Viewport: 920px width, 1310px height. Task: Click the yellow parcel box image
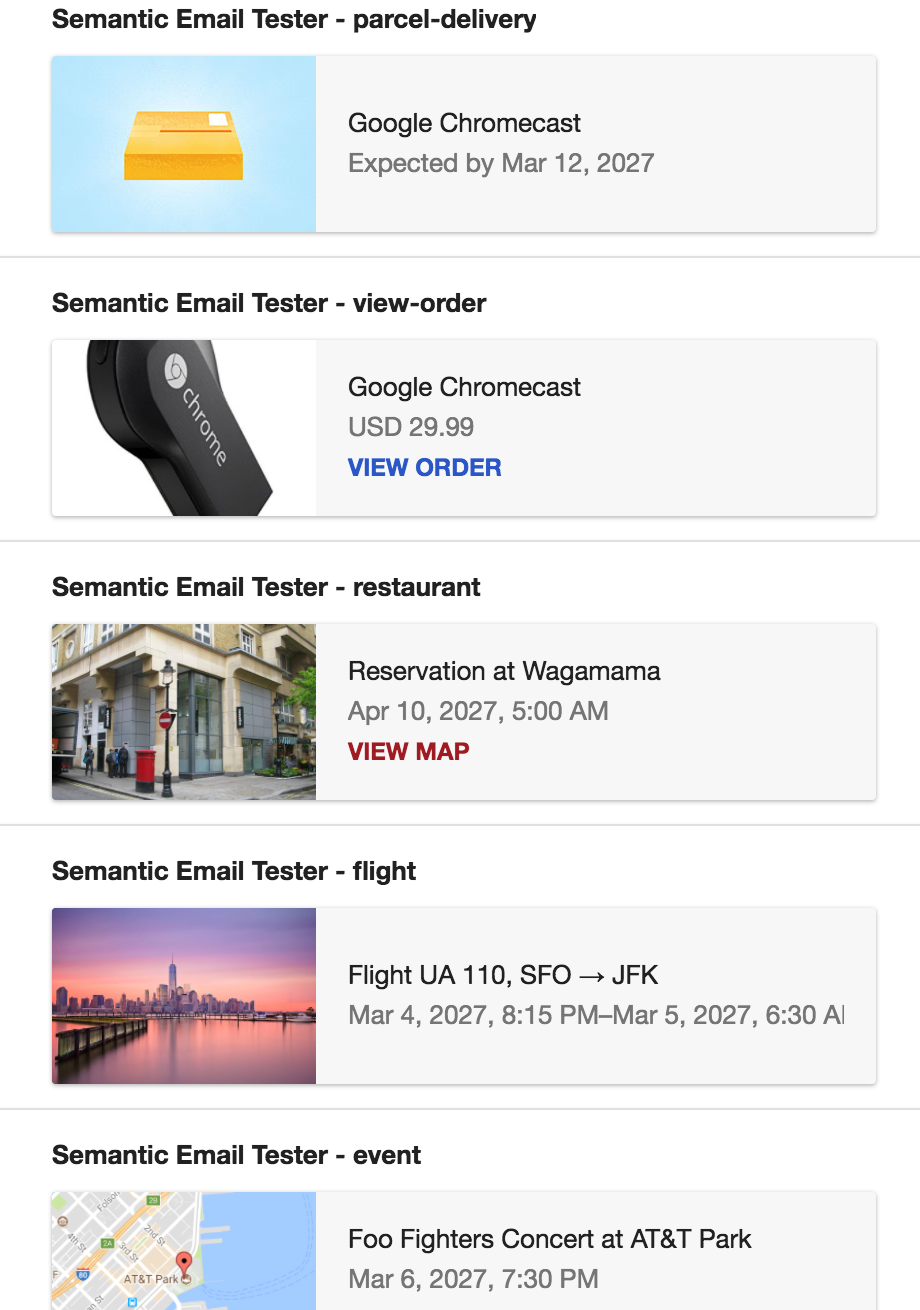(x=184, y=145)
